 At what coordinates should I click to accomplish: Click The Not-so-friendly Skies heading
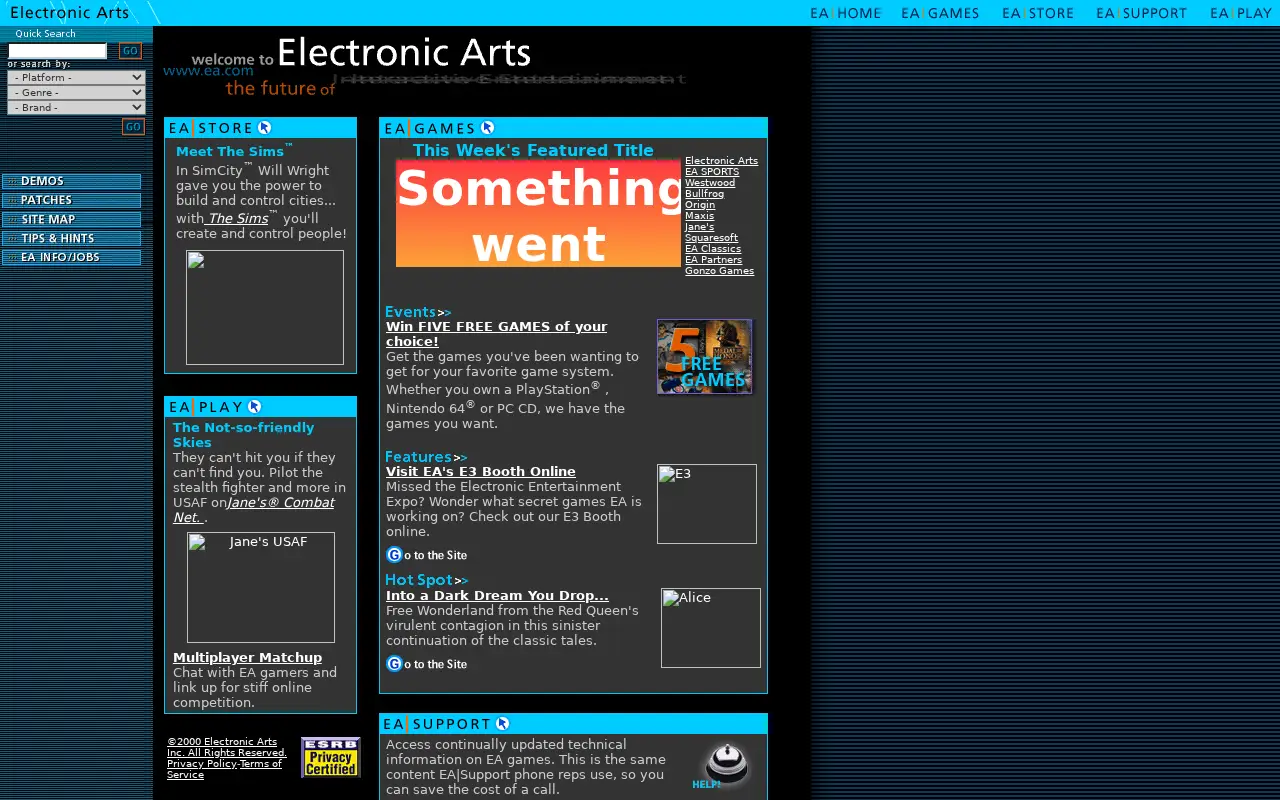coord(243,435)
